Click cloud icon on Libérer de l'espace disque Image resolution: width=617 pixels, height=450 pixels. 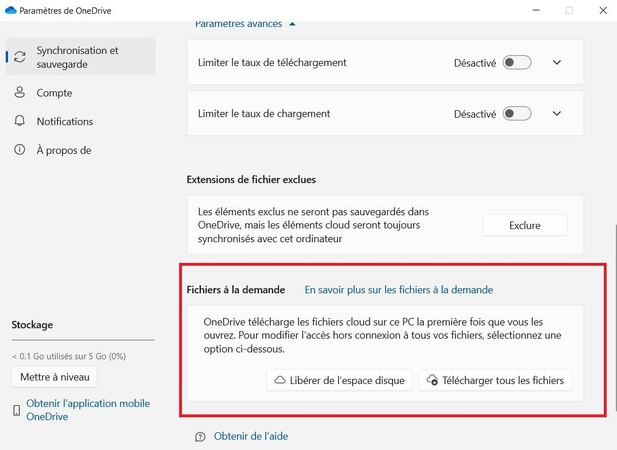point(280,380)
